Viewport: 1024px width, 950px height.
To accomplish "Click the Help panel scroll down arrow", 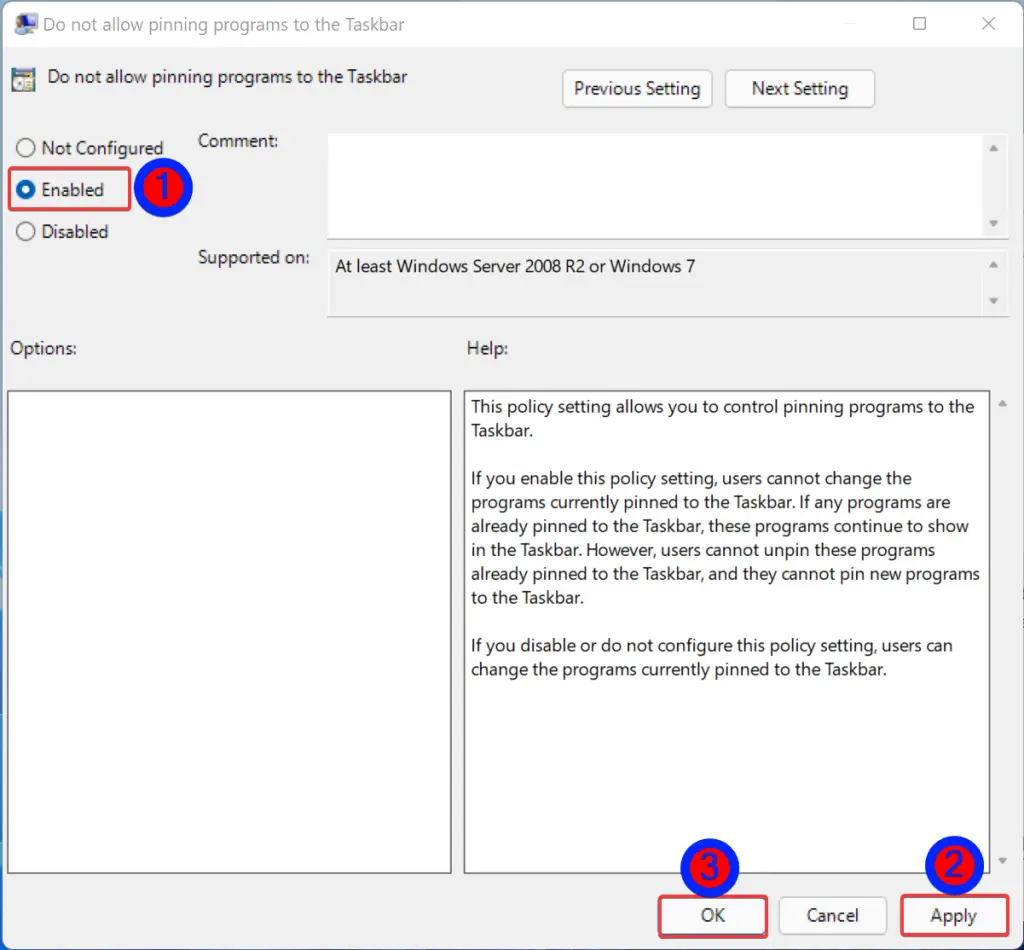I will pyautogui.click(x=1003, y=862).
